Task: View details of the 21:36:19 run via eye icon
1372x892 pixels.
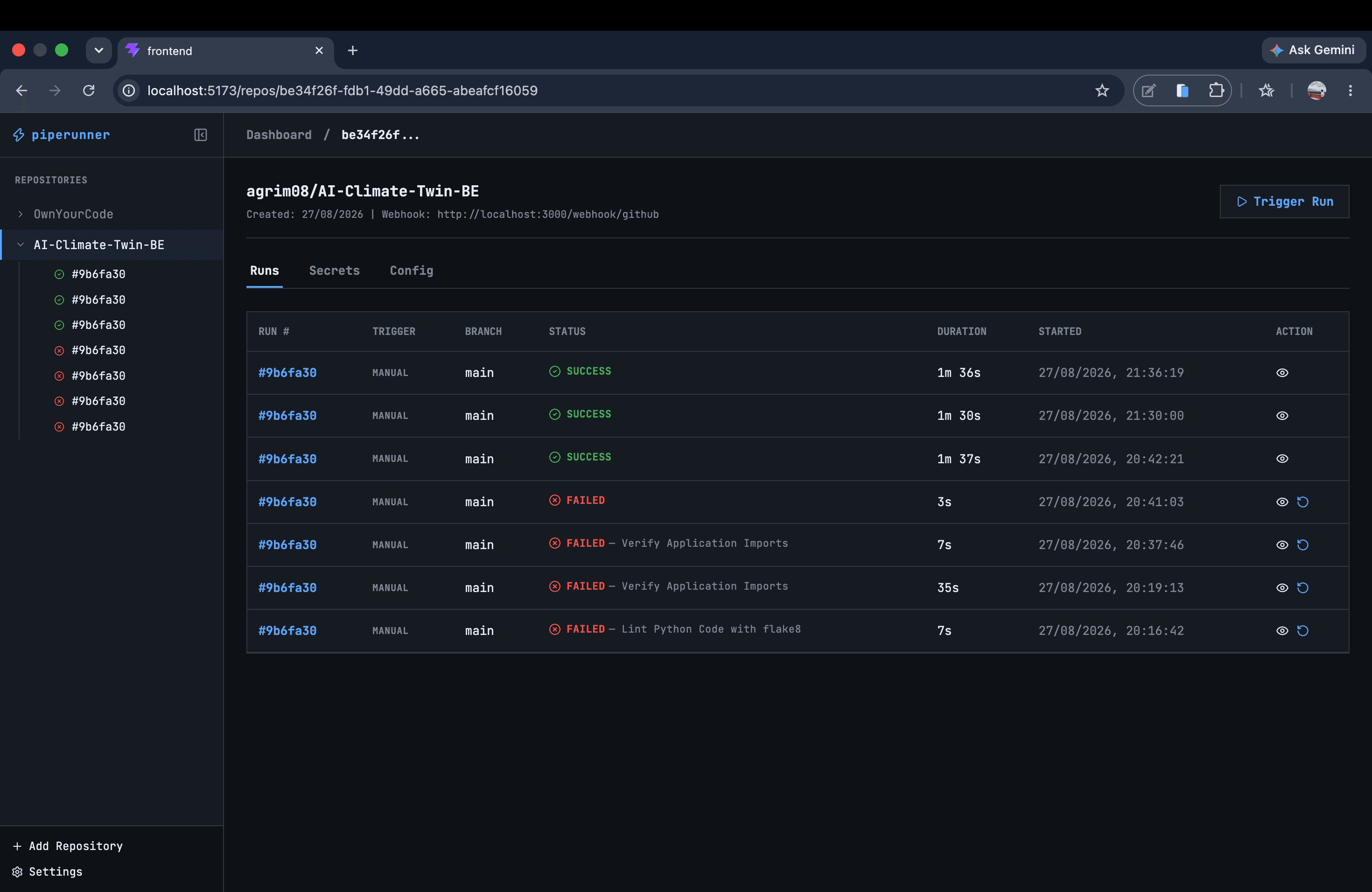Action: (1281, 373)
